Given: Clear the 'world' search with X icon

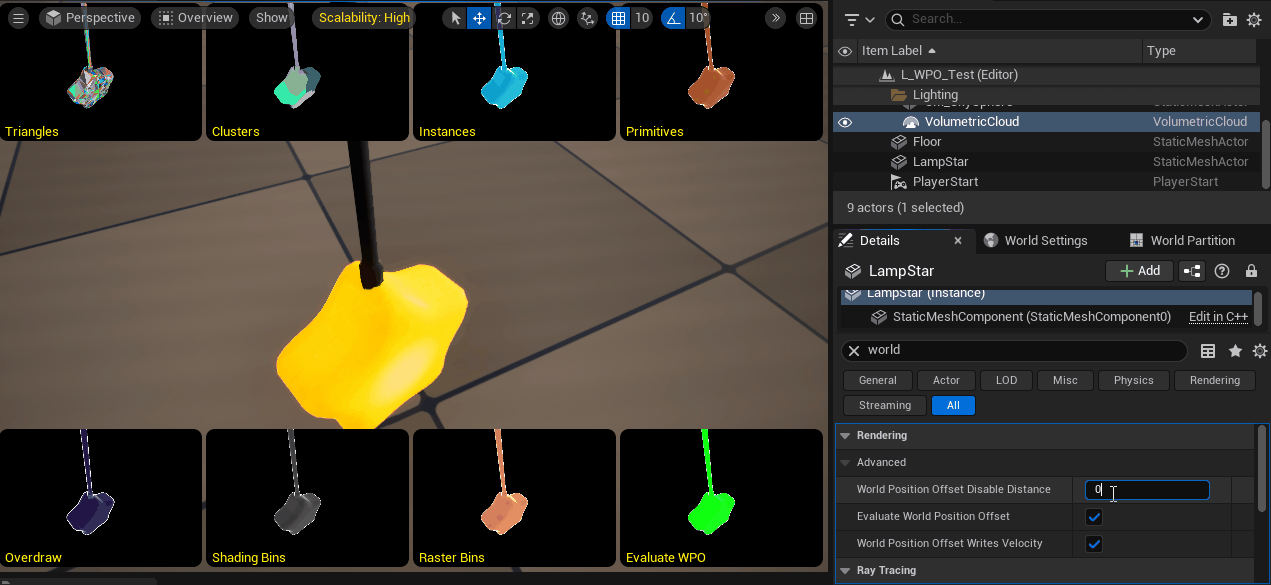Looking at the screenshot, I should 854,351.
